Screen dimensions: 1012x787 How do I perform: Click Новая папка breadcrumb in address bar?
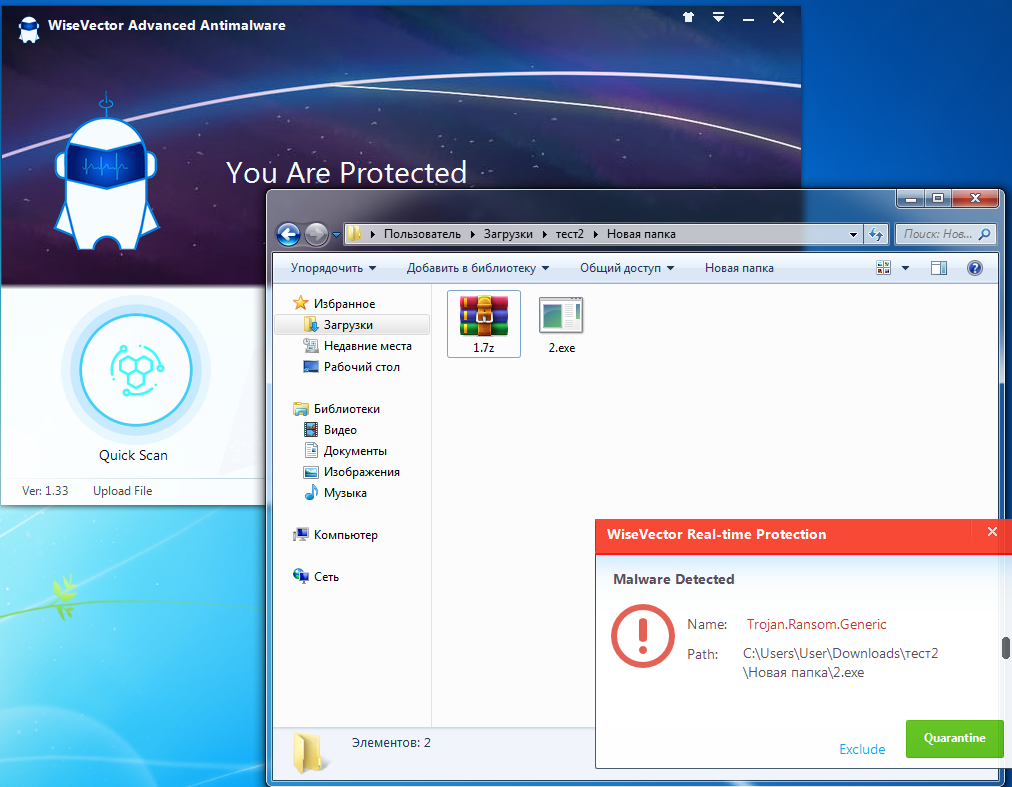click(641, 234)
